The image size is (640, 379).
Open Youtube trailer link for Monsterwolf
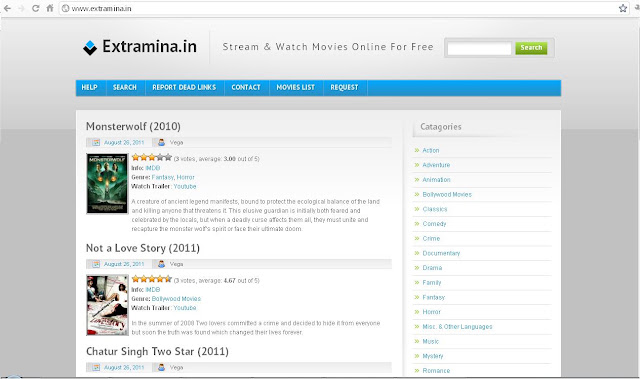point(184,186)
